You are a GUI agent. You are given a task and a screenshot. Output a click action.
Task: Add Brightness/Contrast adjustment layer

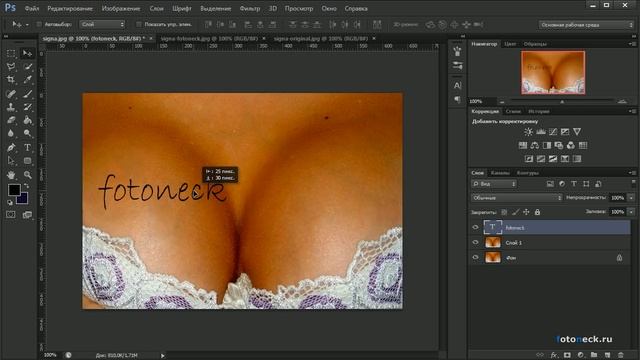(529, 132)
